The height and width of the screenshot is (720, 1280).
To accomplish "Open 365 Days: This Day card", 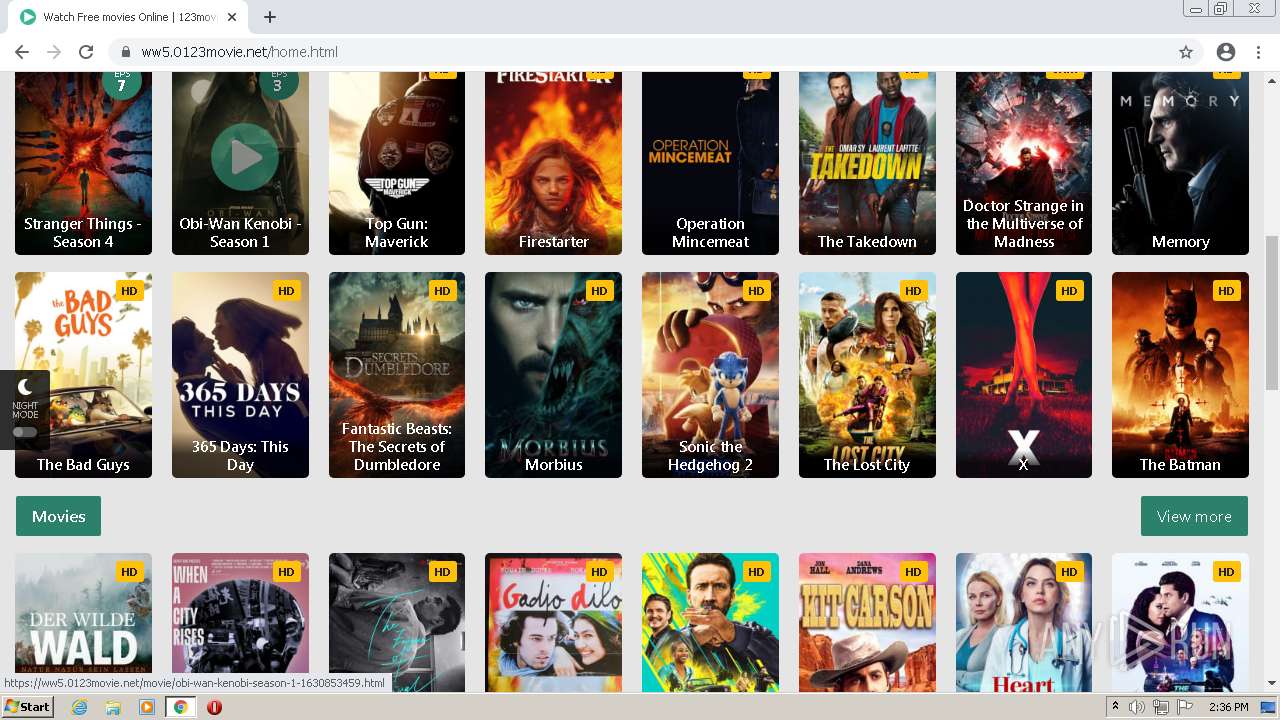I will pyautogui.click(x=240, y=375).
